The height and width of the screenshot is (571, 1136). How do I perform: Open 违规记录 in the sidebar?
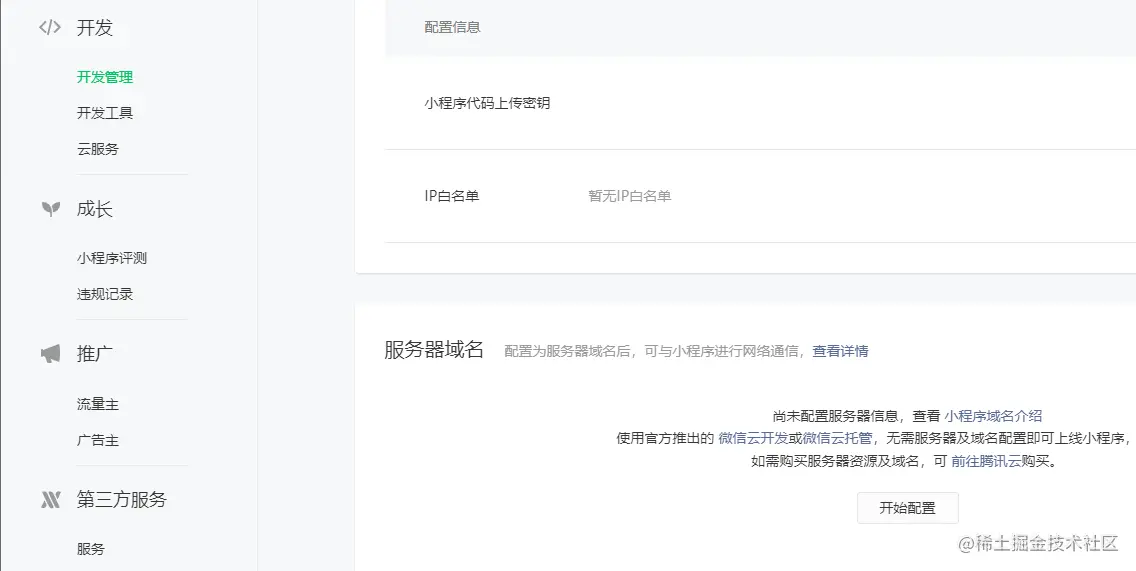(105, 294)
